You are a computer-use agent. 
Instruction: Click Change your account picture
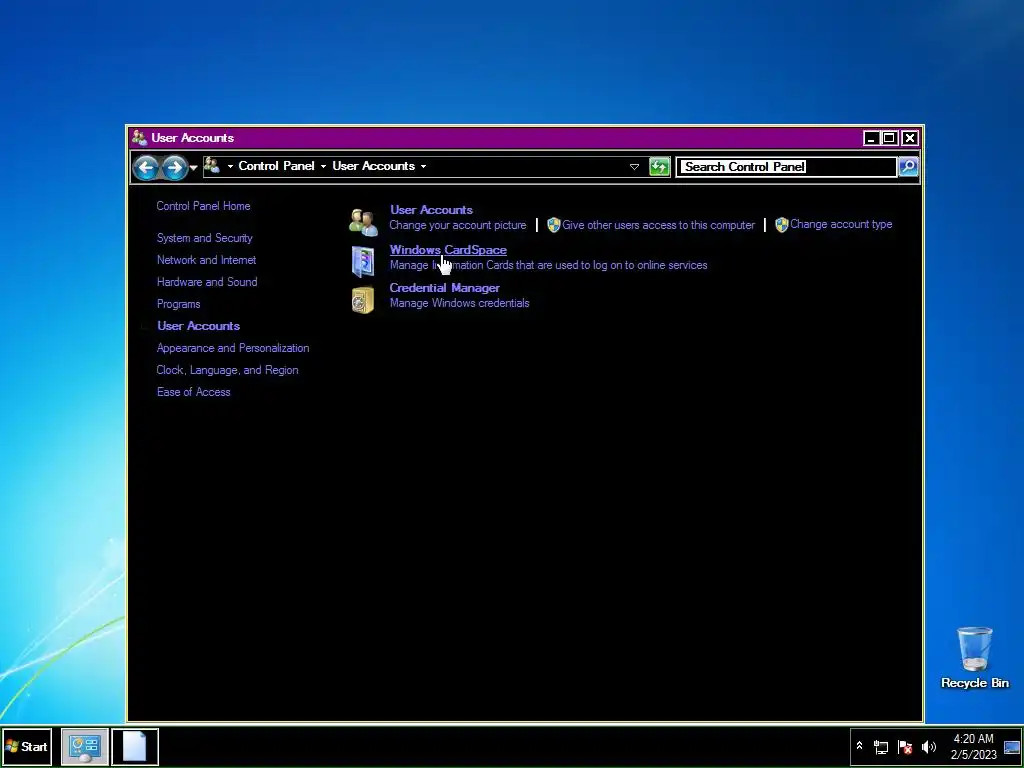pyautogui.click(x=458, y=225)
